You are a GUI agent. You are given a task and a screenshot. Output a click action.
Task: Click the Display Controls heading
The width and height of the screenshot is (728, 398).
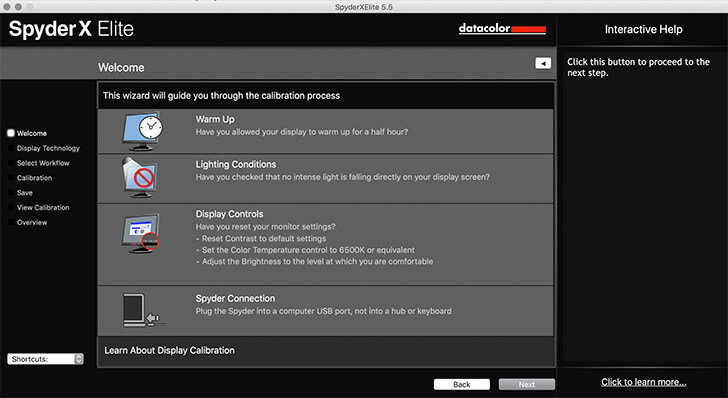pyautogui.click(x=229, y=214)
